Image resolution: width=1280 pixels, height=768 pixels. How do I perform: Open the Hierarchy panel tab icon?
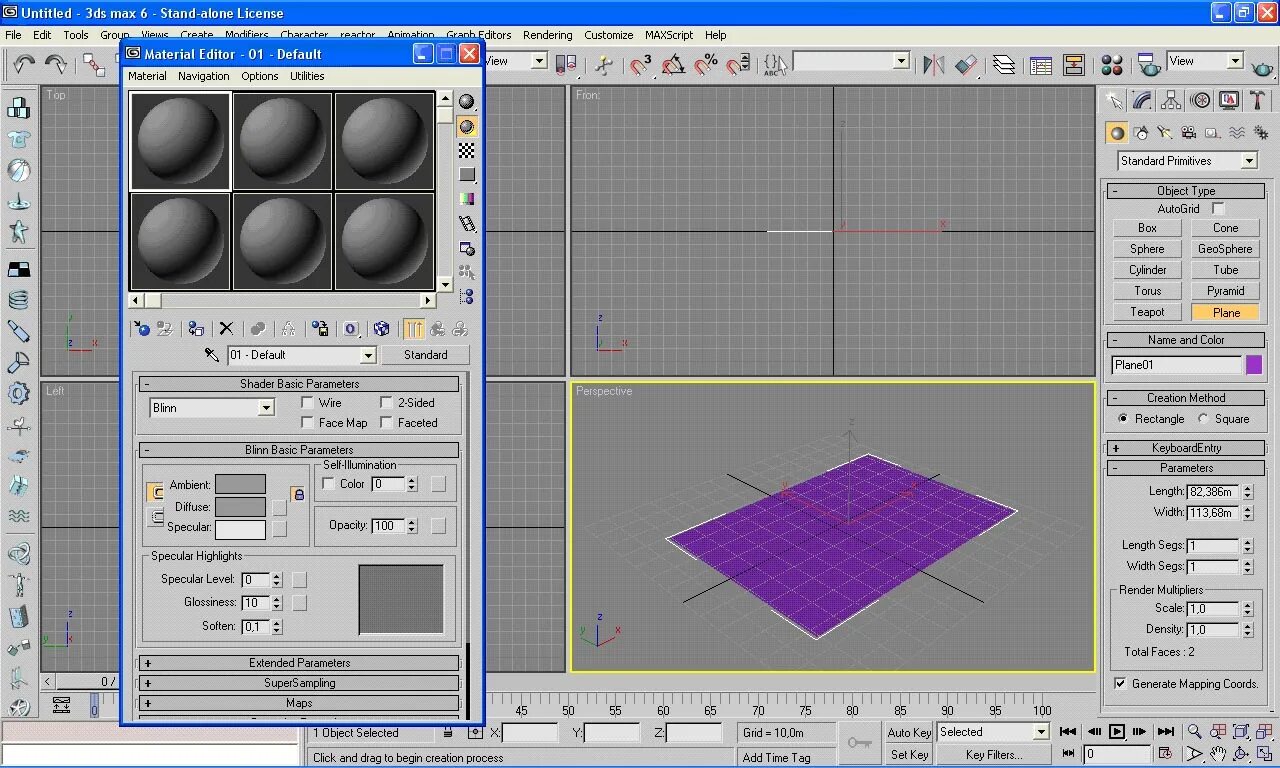point(1170,99)
